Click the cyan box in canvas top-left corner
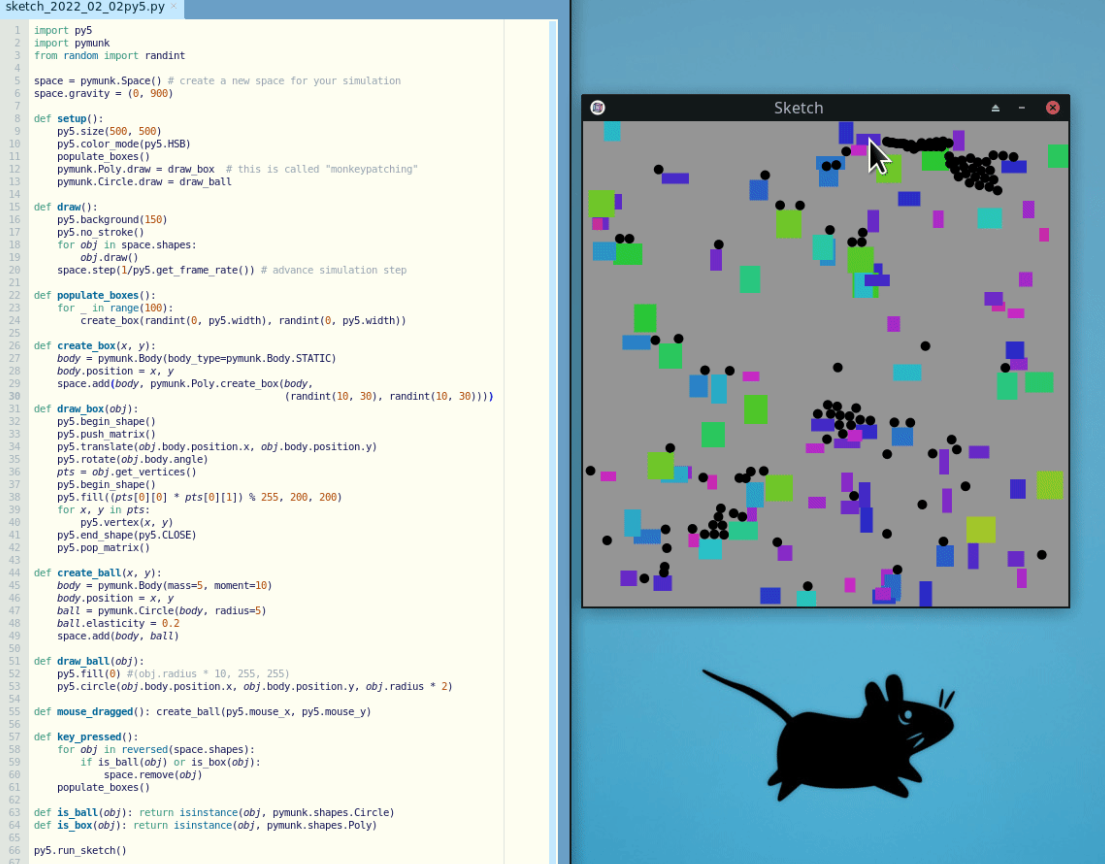Image resolution: width=1105 pixels, height=864 pixels. pos(611,131)
